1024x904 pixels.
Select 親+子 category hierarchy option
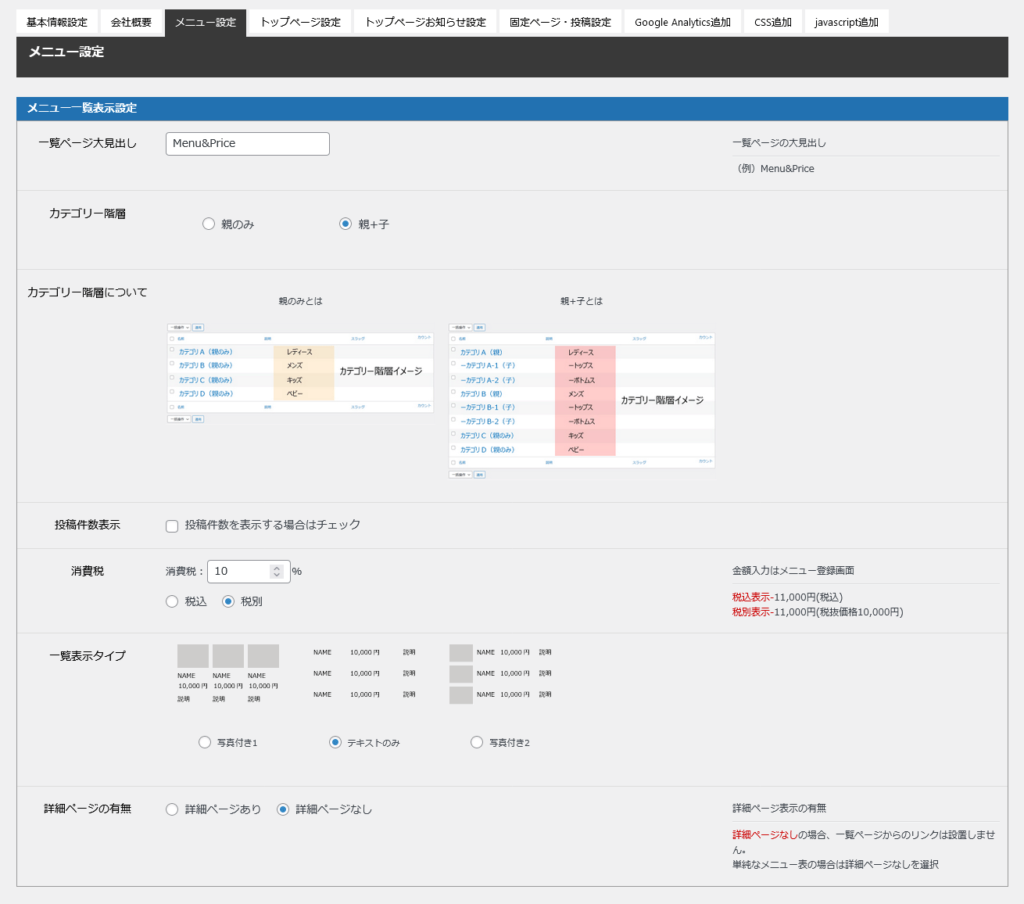(346, 225)
